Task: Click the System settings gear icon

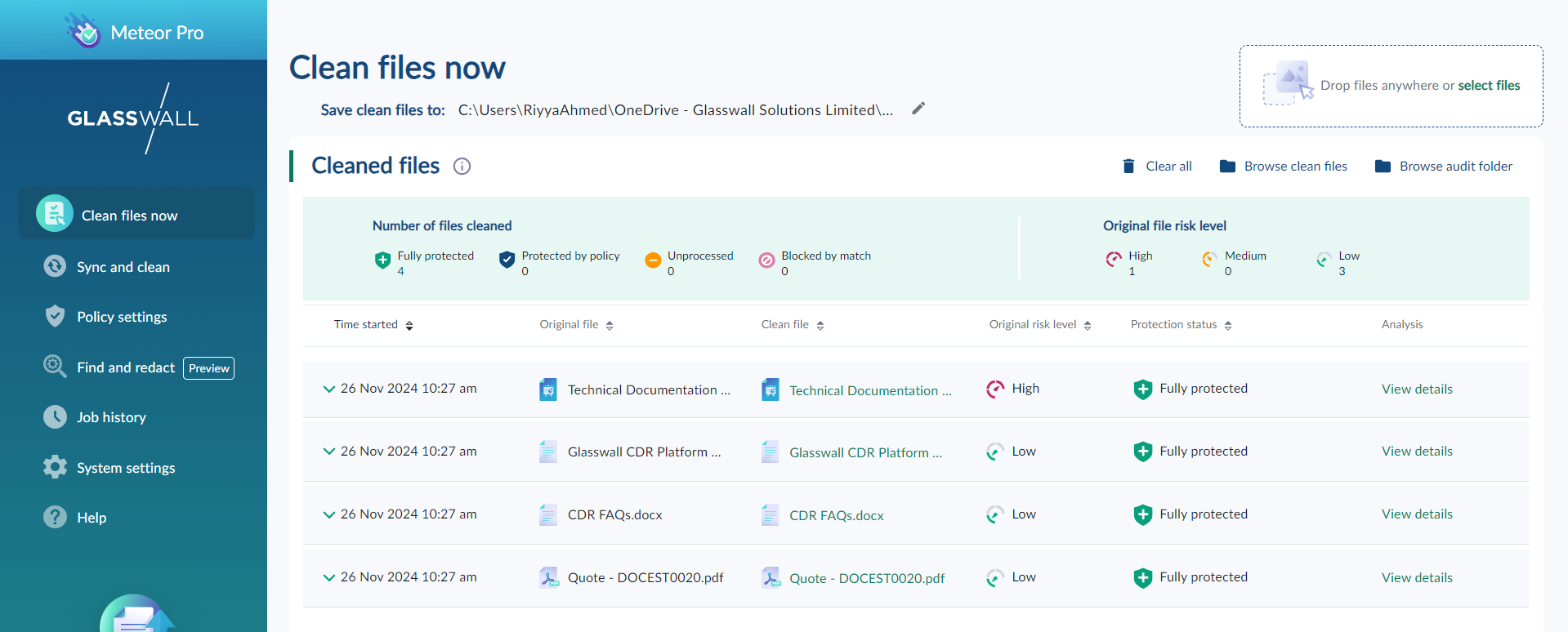Action: coord(55,467)
